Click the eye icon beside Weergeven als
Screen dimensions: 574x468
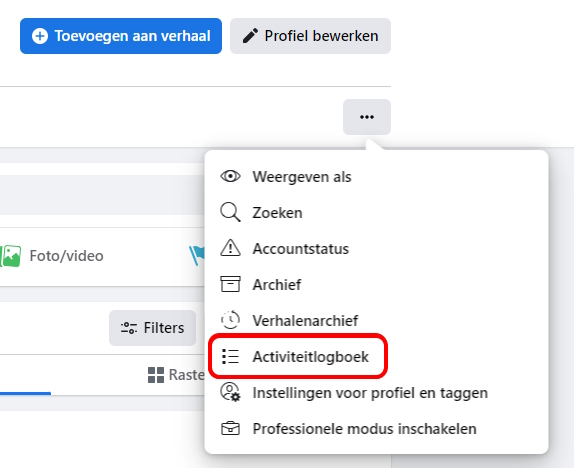click(230, 177)
